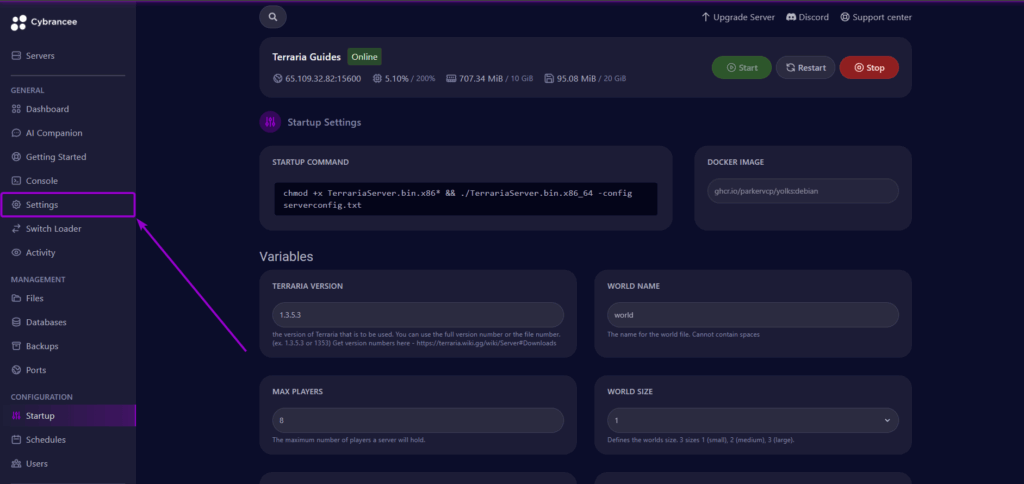Screen dimensions: 1024x484
Task: Click the Schedules calendar icon
Action: pos(16,440)
